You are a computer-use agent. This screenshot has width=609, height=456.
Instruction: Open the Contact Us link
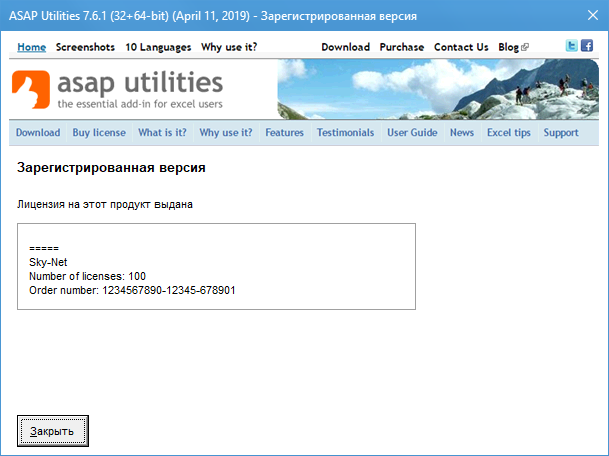pyautogui.click(x=461, y=47)
